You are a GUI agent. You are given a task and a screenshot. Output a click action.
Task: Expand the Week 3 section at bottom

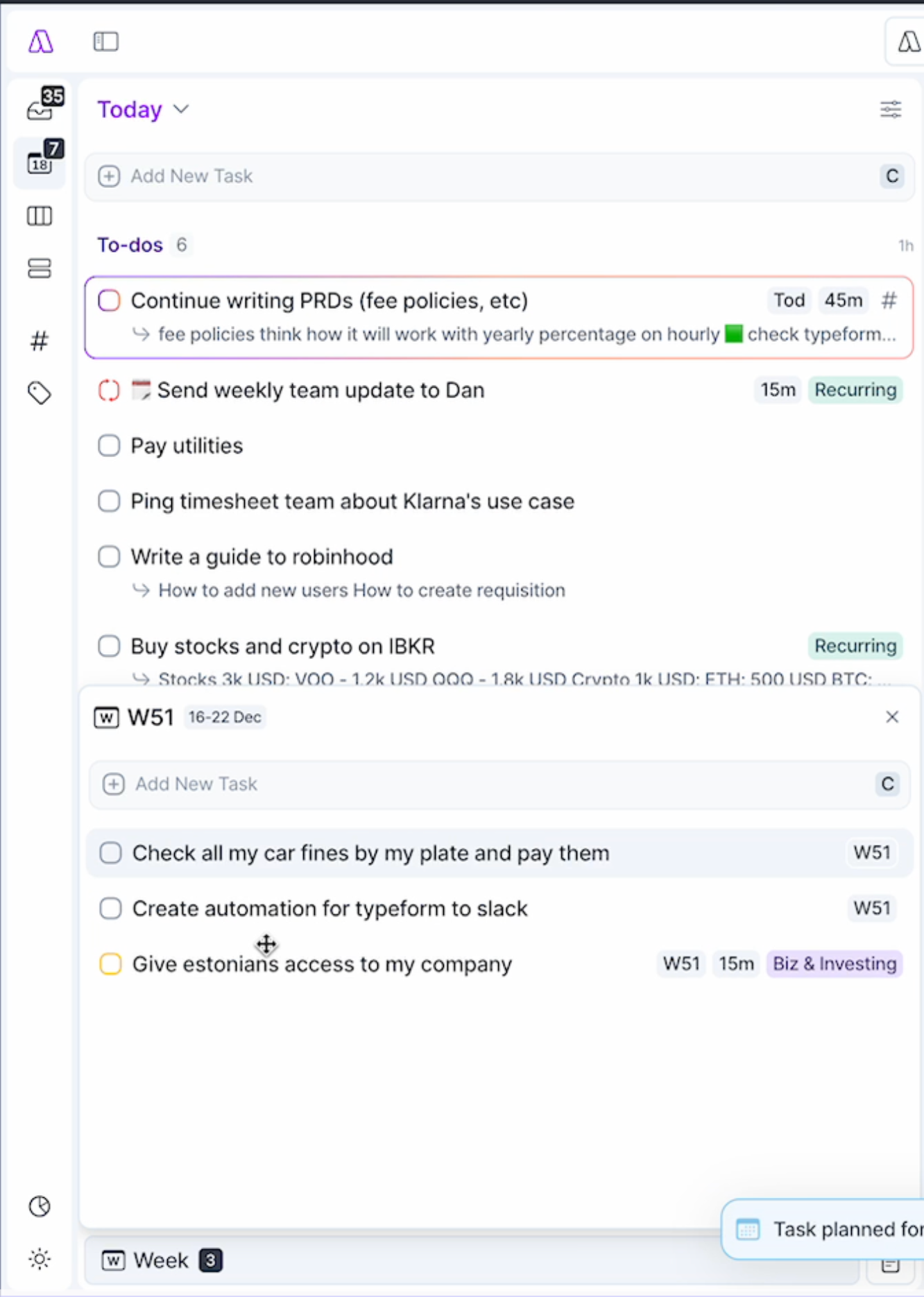162,1260
